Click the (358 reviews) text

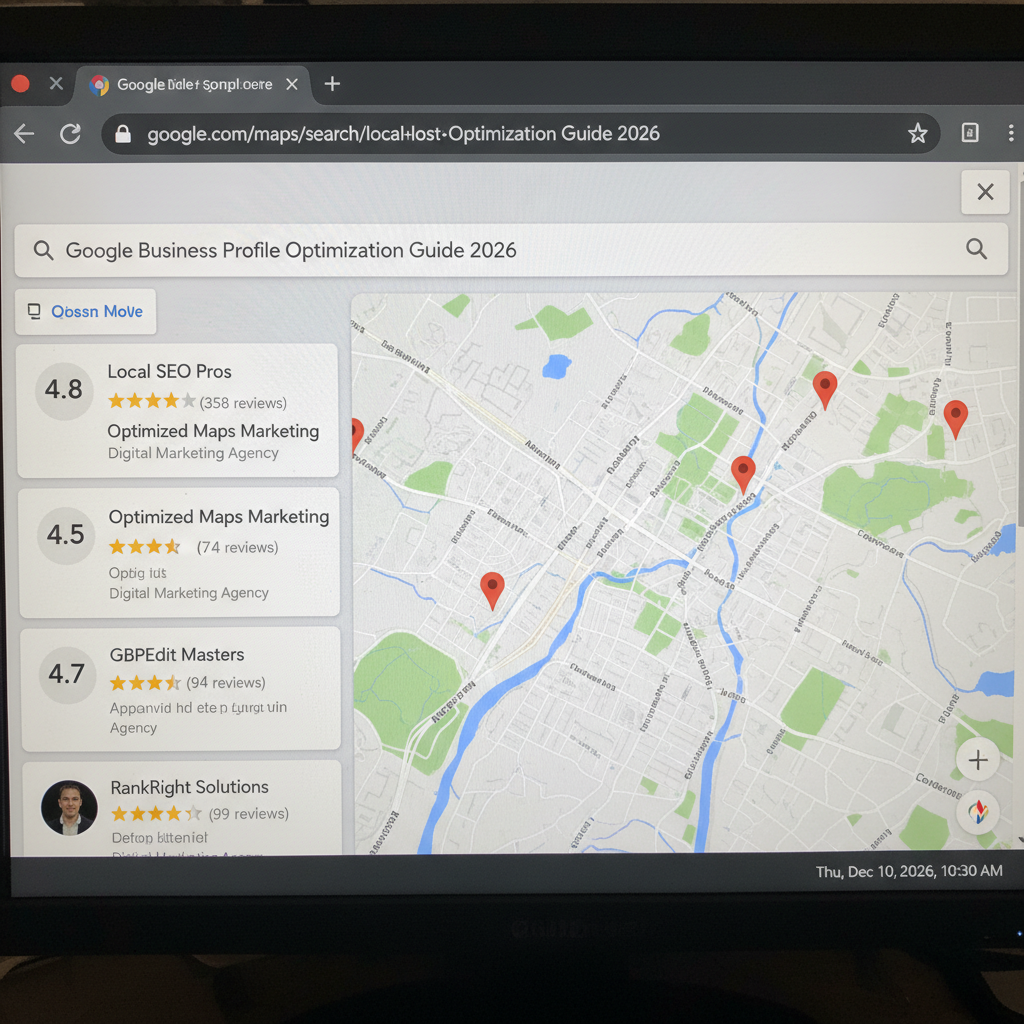[x=243, y=403]
